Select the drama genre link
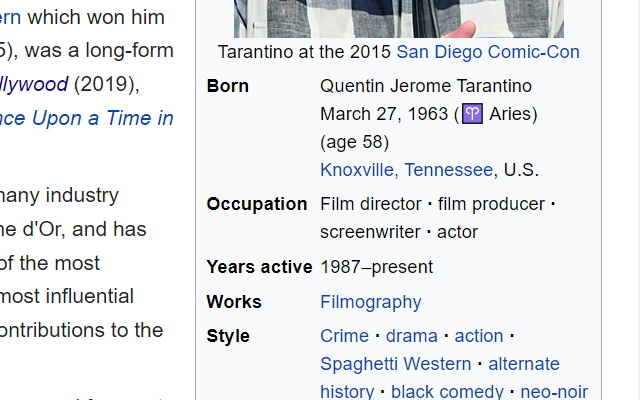The height and width of the screenshot is (400, 640). (x=411, y=336)
